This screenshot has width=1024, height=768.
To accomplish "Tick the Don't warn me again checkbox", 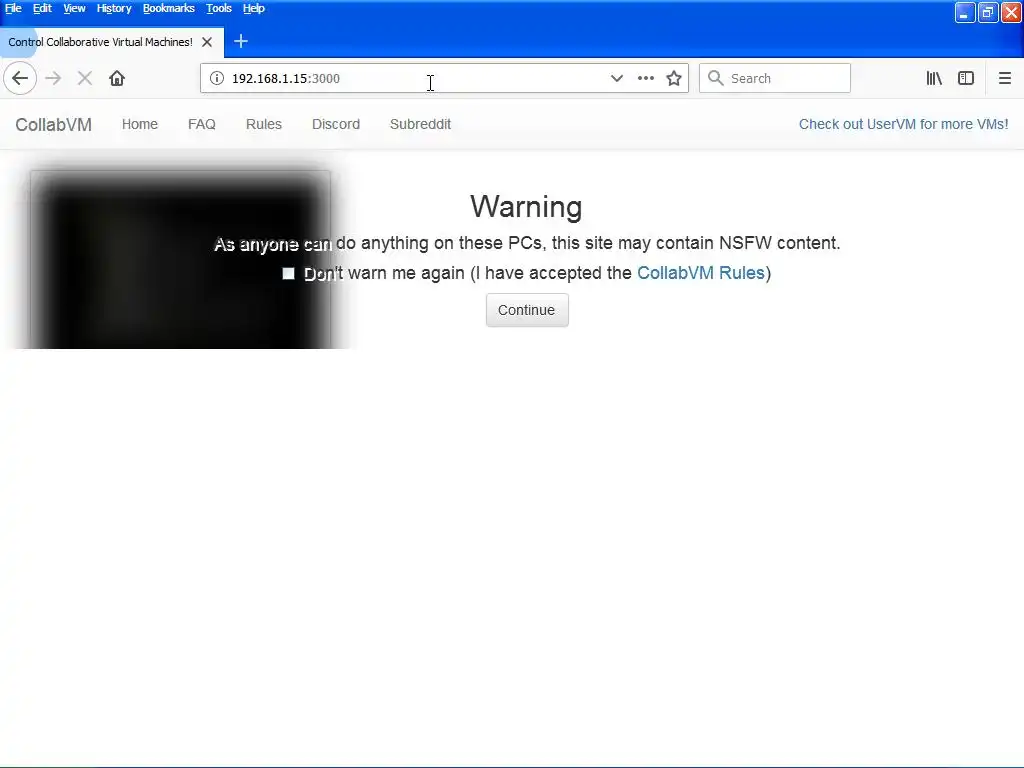I will pyautogui.click(x=288, y=274).
